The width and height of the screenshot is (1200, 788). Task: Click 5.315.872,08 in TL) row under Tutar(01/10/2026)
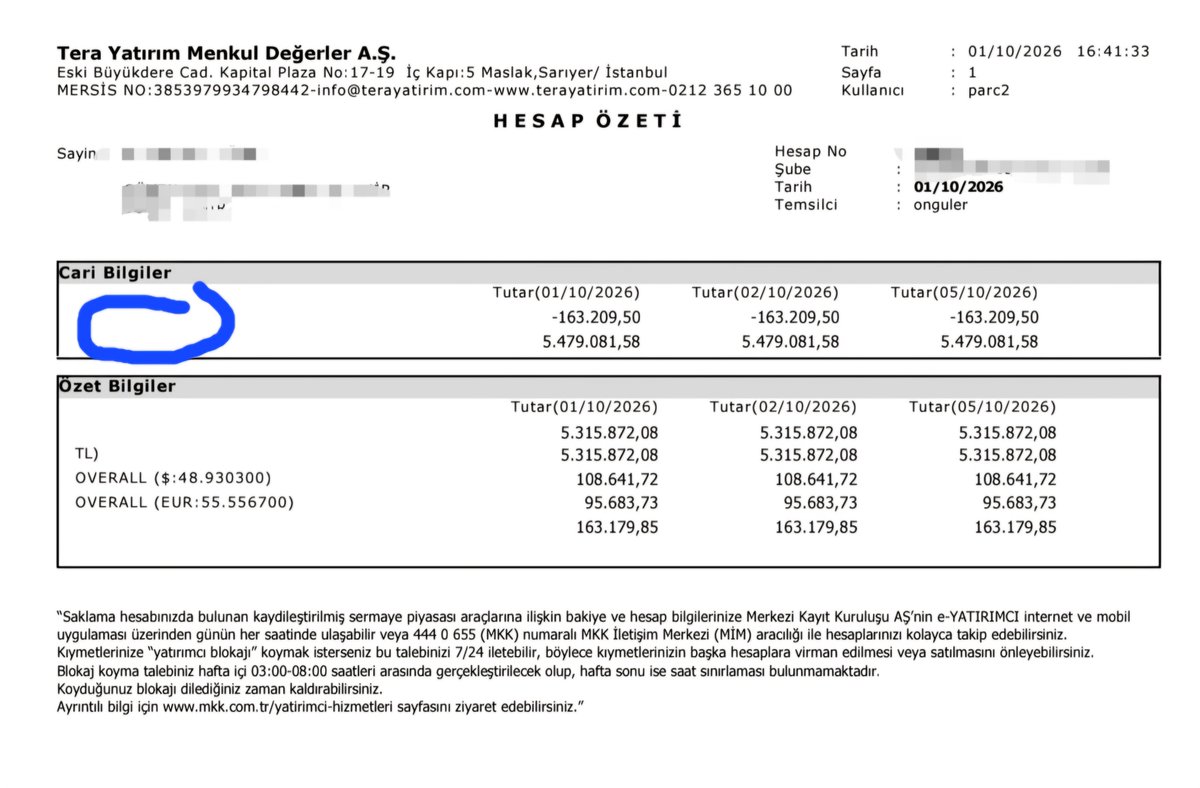tap(610, 456)
